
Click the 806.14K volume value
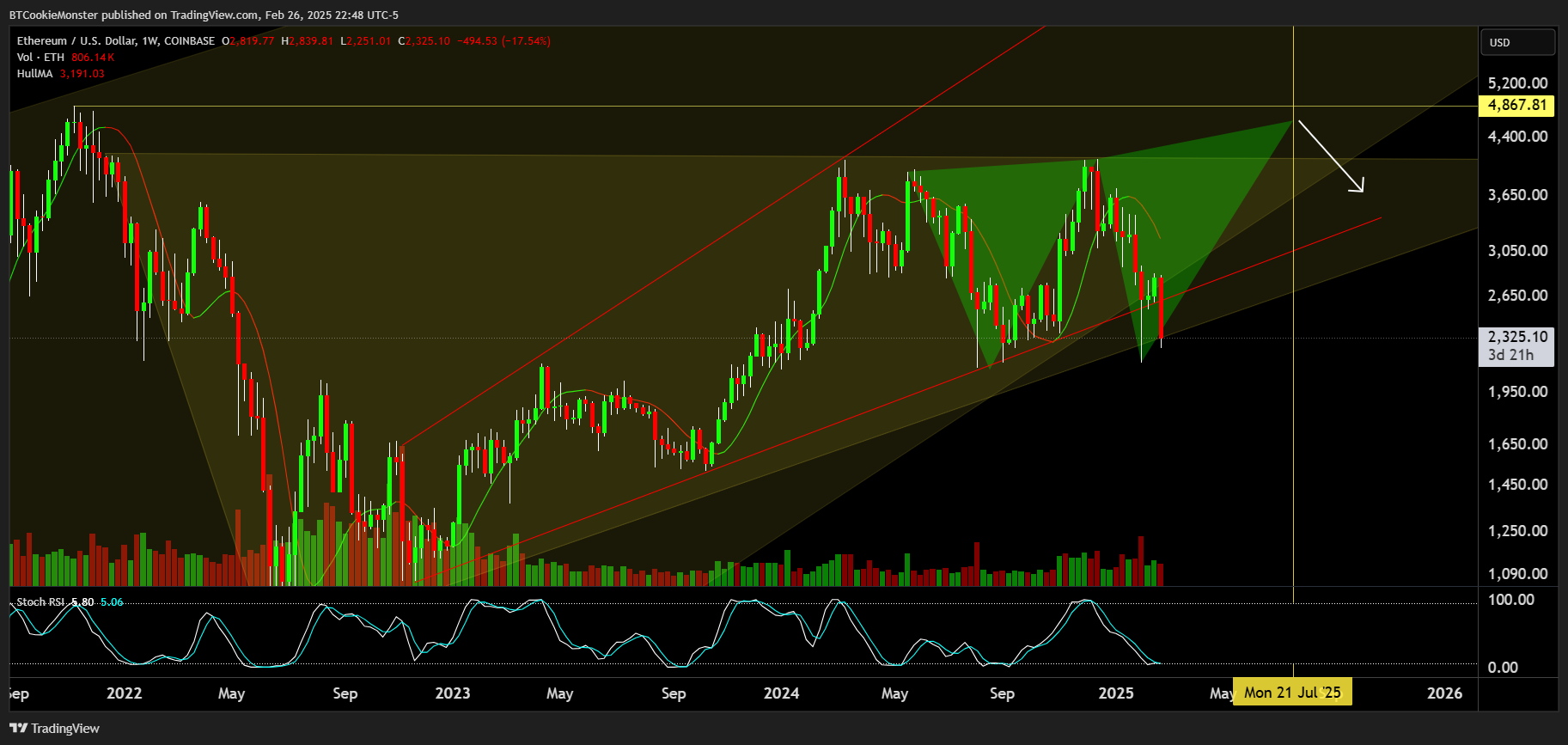coord(93,57)
